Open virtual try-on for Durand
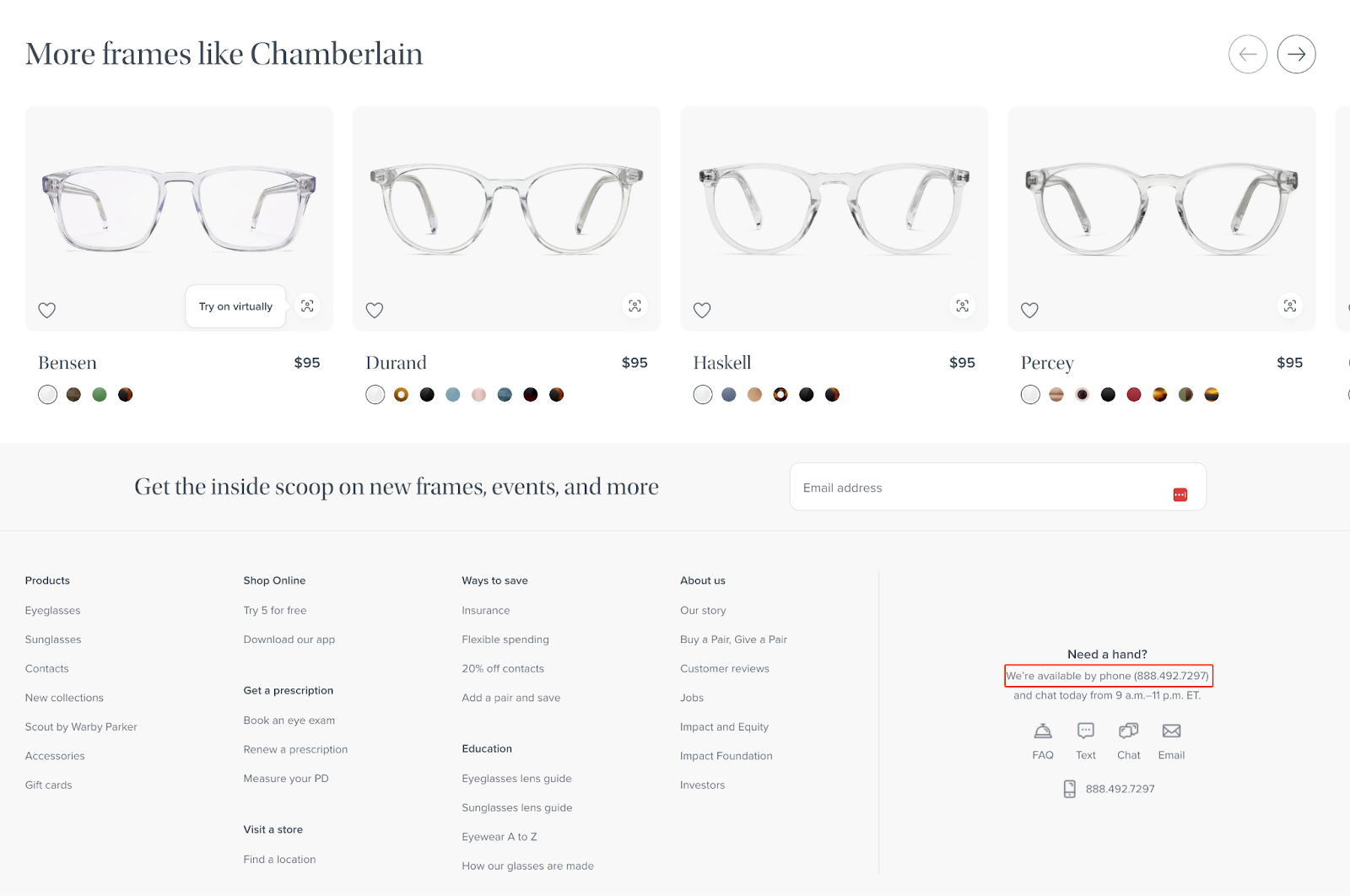1350x896 pixels. pos(634,305)
